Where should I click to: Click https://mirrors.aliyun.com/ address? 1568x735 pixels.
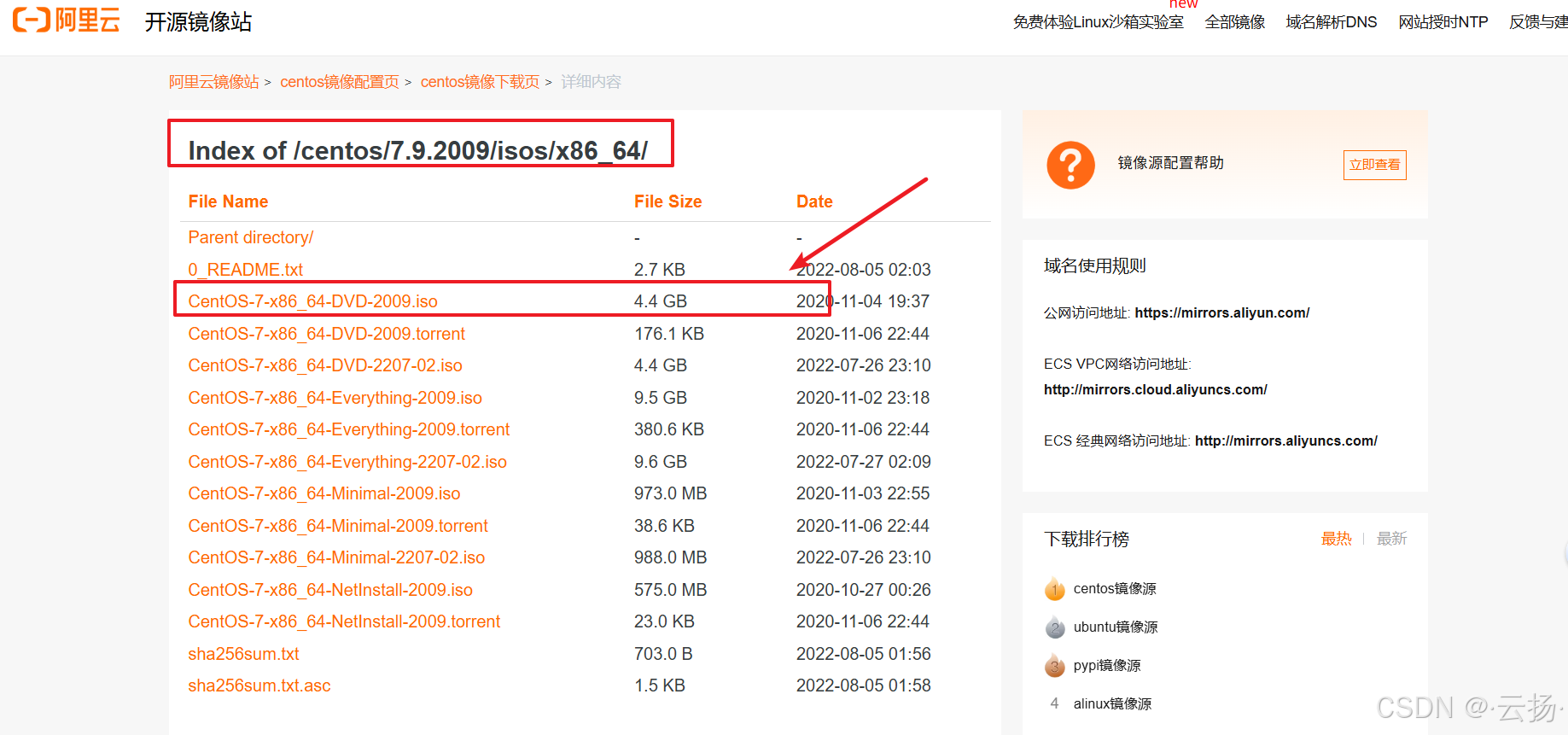(x=1221, y=313)
